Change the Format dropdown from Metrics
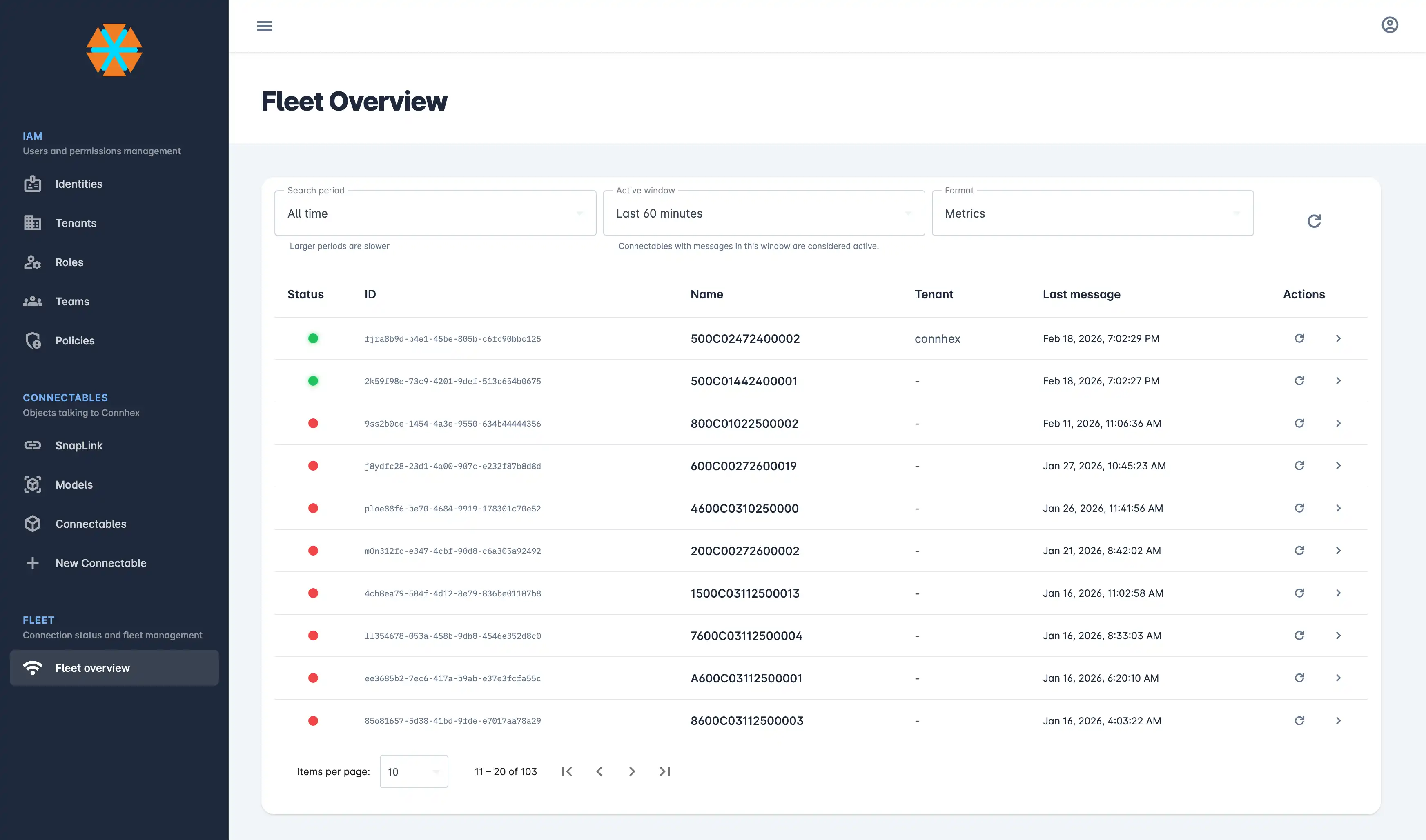 pyautogui.click(x=1092, y=213)
